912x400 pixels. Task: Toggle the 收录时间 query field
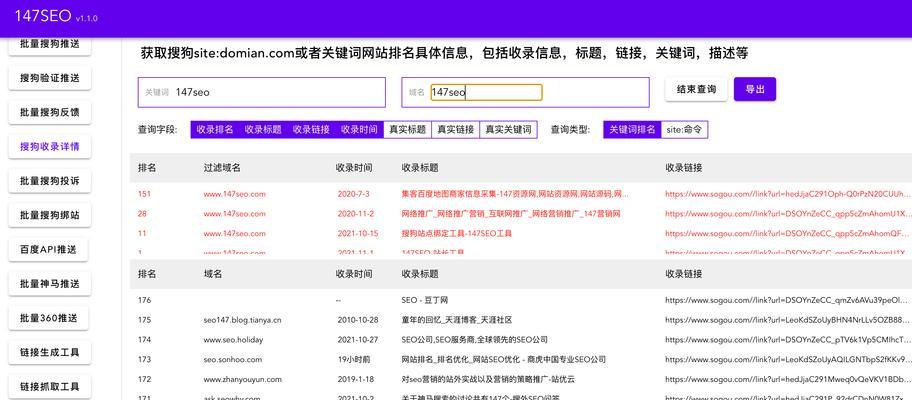click(x=359, y=130)
